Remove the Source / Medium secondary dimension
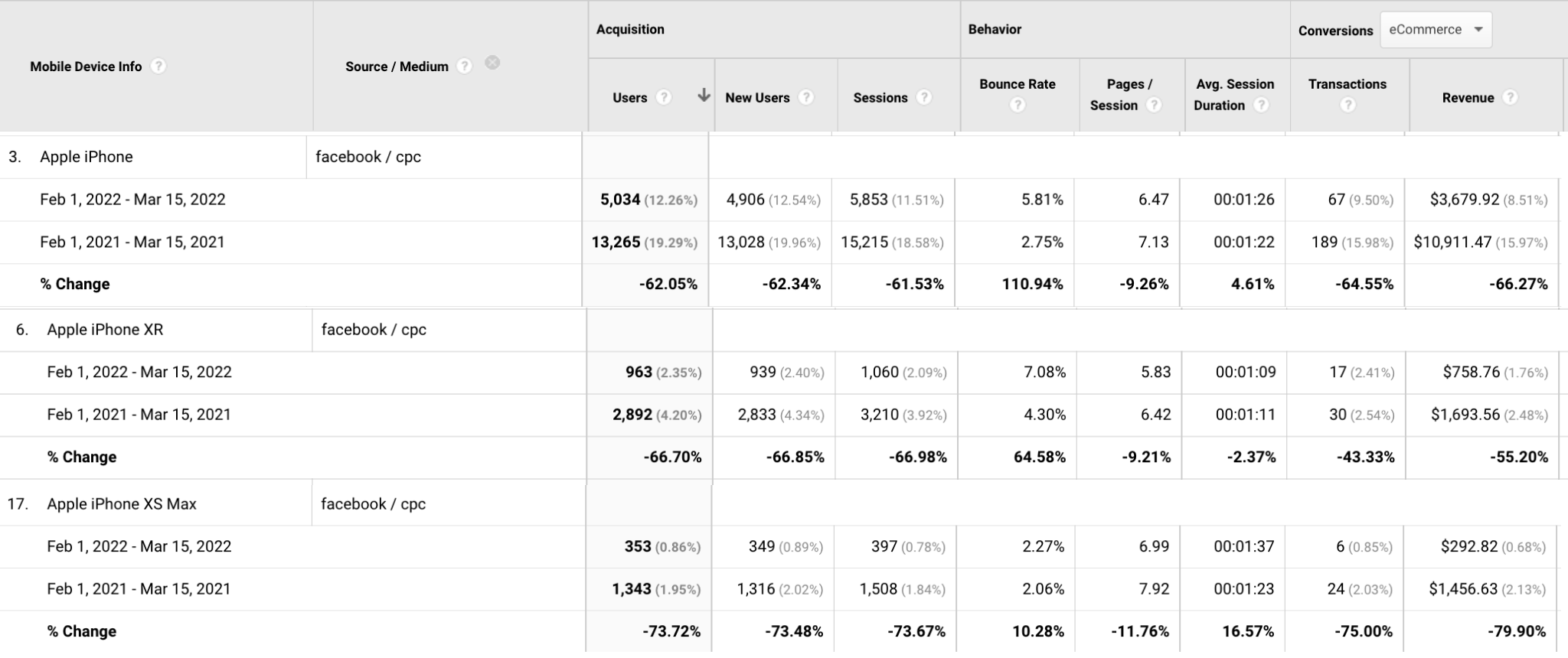This screenshot has height=658, width=1568. (x=493, y=63)
